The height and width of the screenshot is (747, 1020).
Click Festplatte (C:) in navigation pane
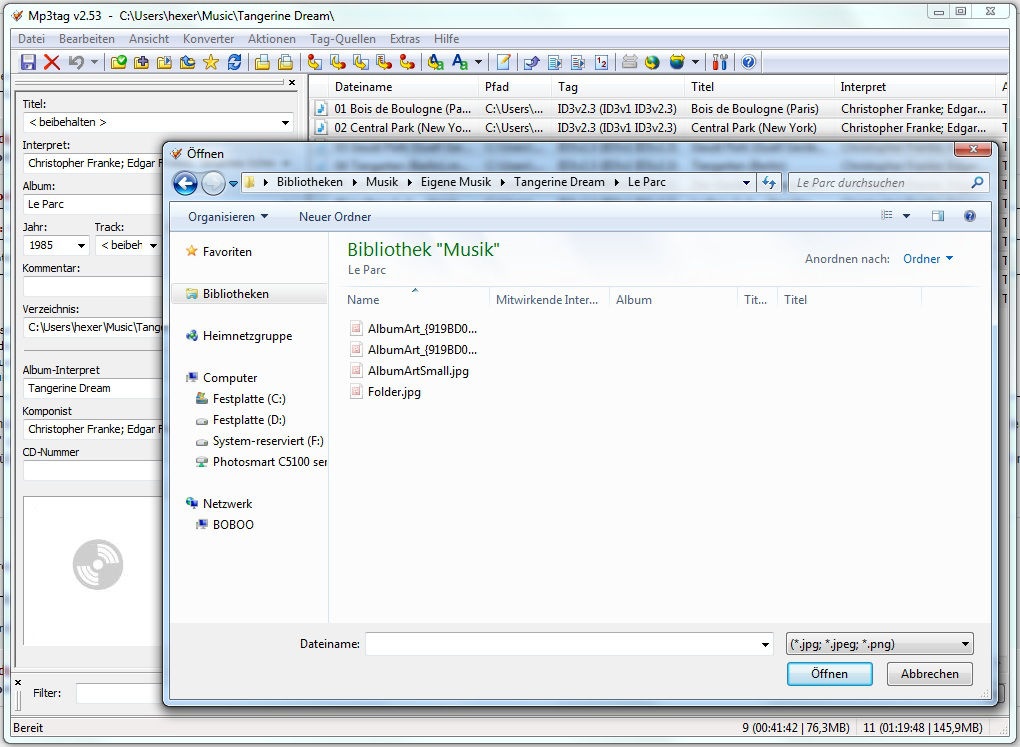[249, 399]
